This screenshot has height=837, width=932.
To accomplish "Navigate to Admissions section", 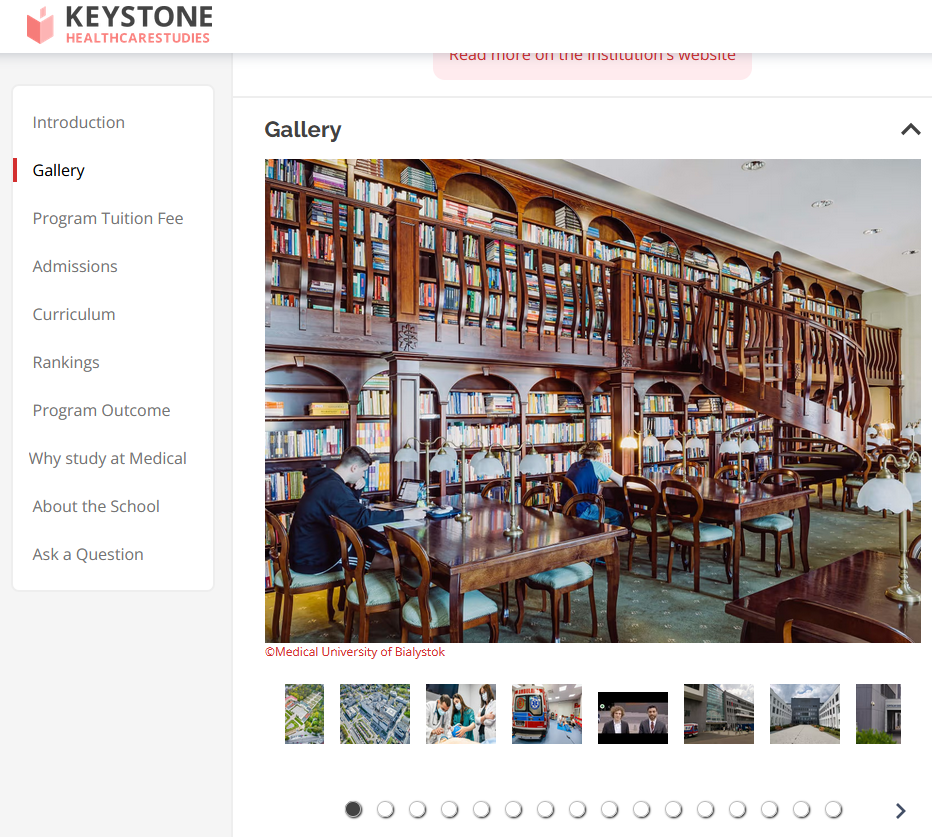I will 75,266.
